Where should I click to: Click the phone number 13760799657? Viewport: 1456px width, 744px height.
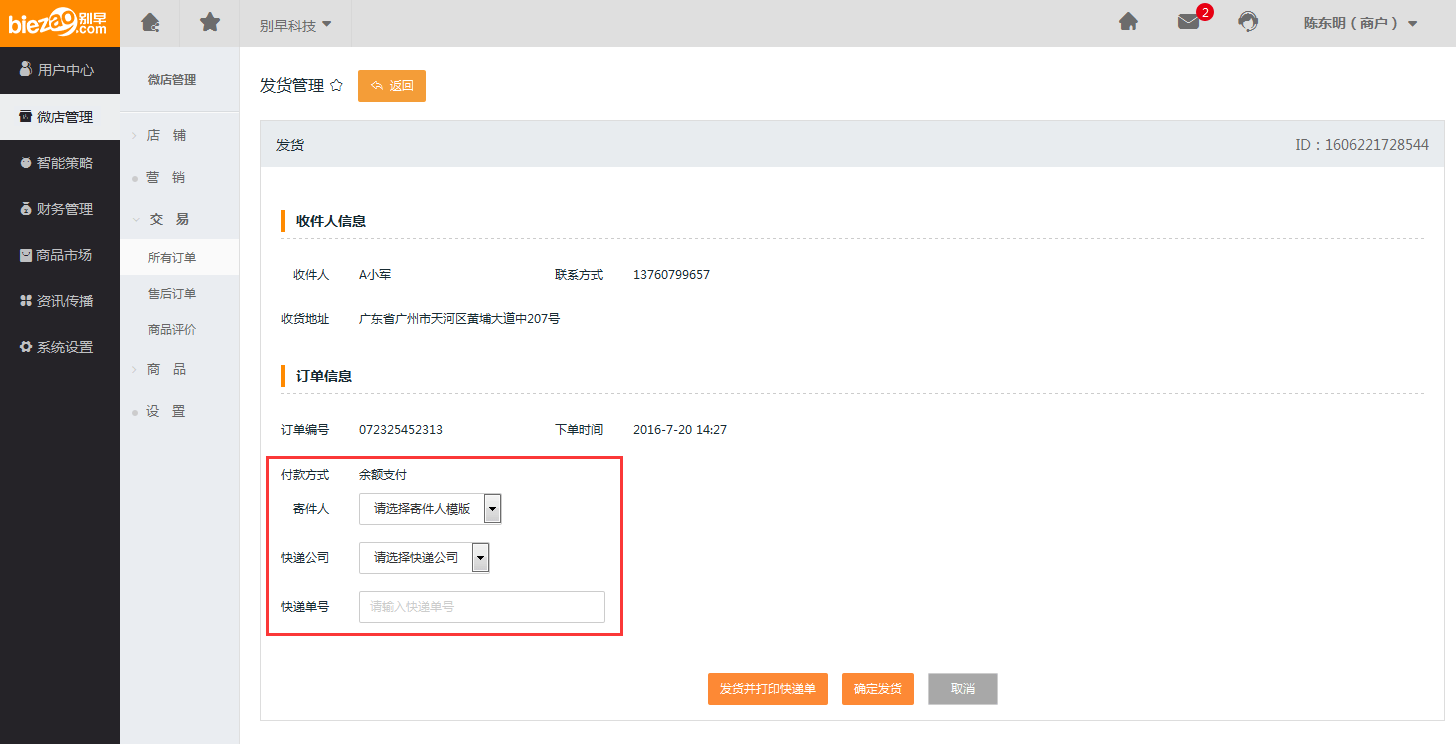point(671,274)
